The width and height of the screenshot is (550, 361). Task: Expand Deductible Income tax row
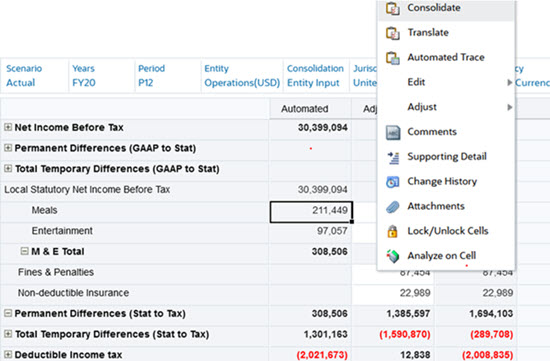point(8,354)
